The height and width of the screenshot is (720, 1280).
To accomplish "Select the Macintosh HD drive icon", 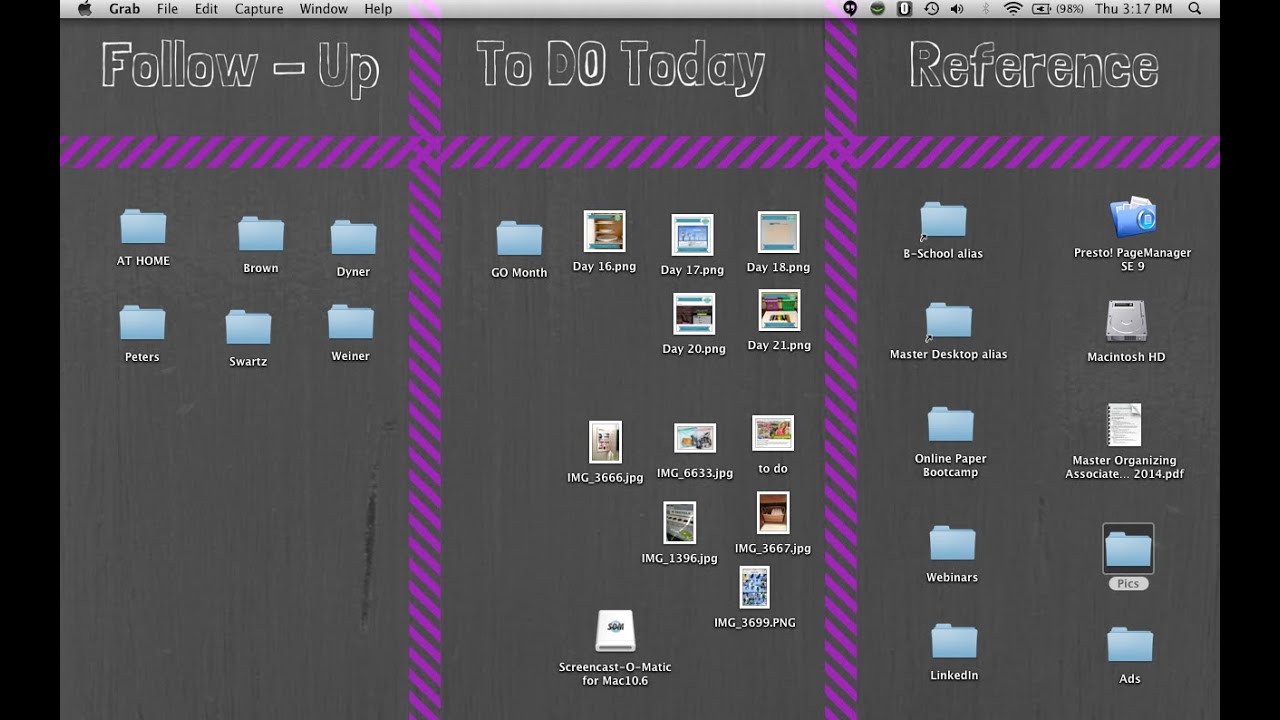I will [1126, 322].
